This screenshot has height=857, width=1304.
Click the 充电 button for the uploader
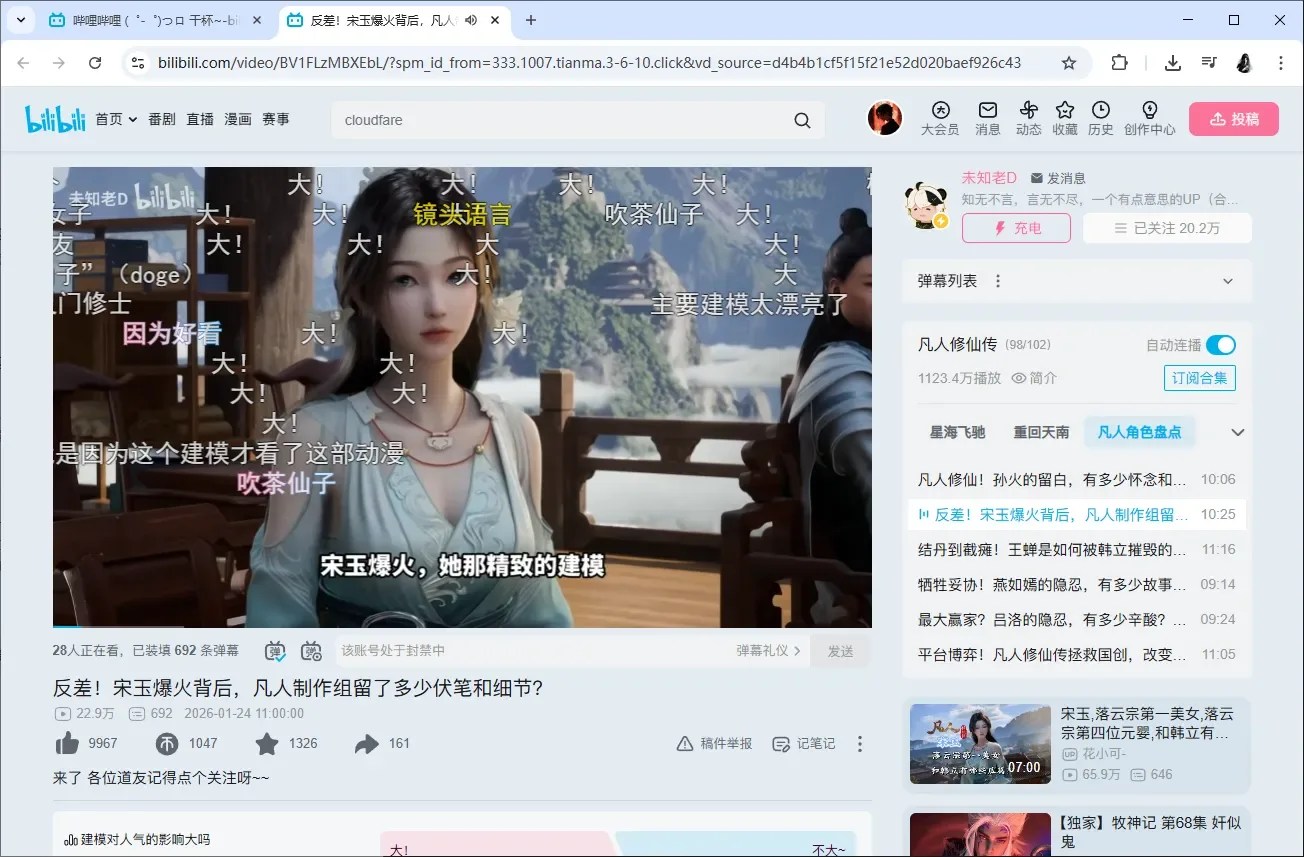1016,228
